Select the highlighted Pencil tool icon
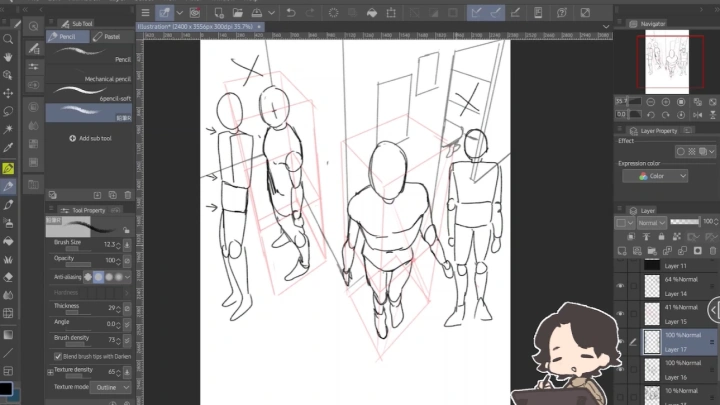The width and height of the screenshot is (720, 405). coord(8,186)
